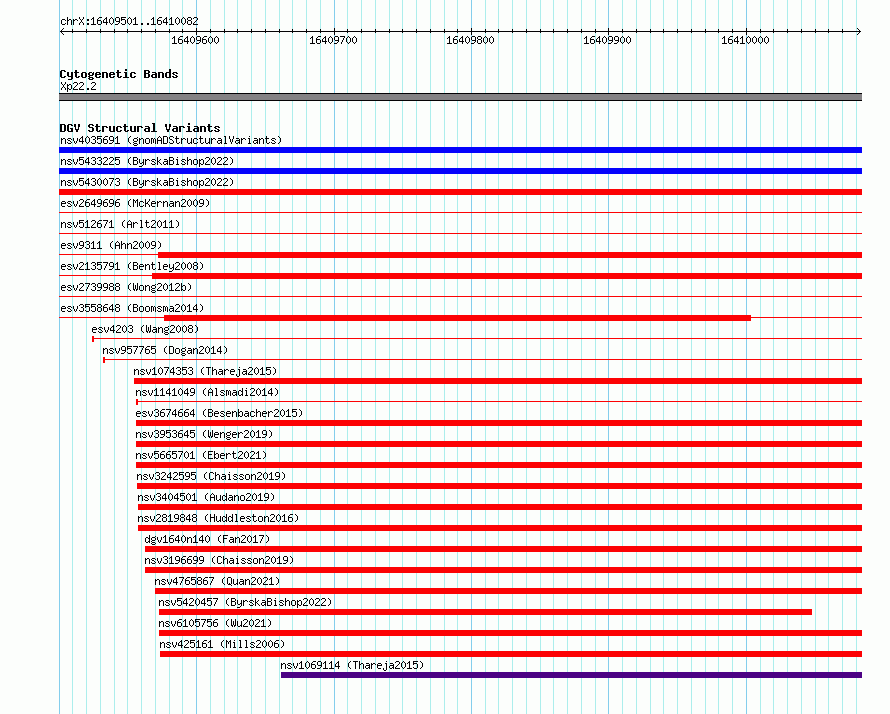Screen dimensions: 890x714
Task: Click the thin red line of nsv957765
Action: [482, 360]
